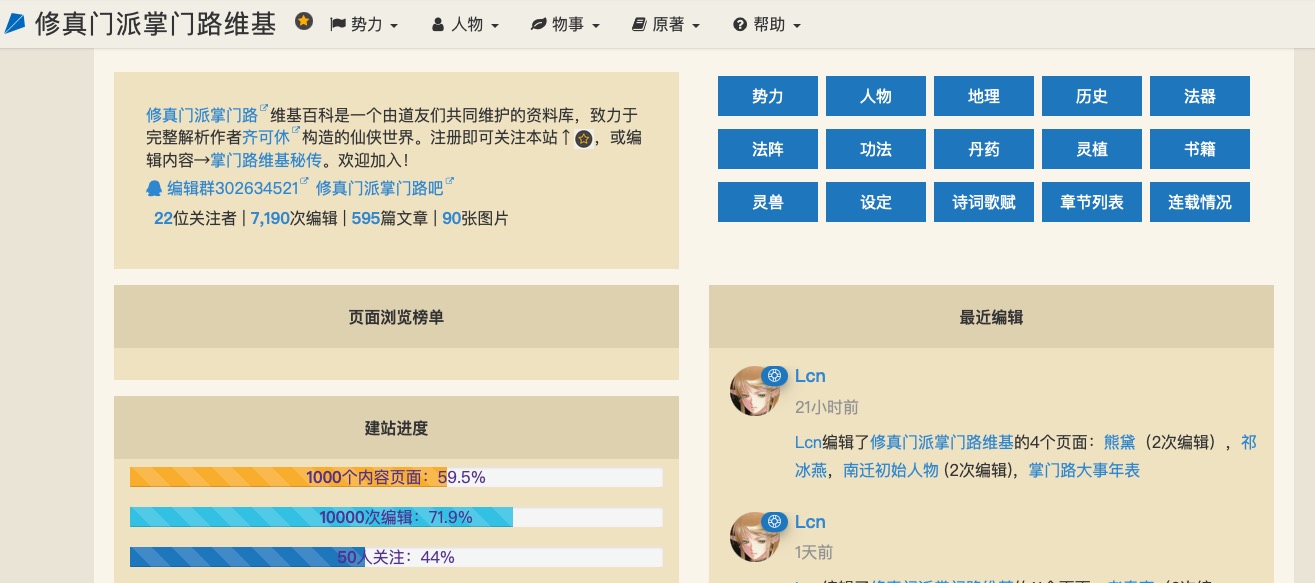
Task: Open the 南迁初始人物 page link
Action: 891,470
